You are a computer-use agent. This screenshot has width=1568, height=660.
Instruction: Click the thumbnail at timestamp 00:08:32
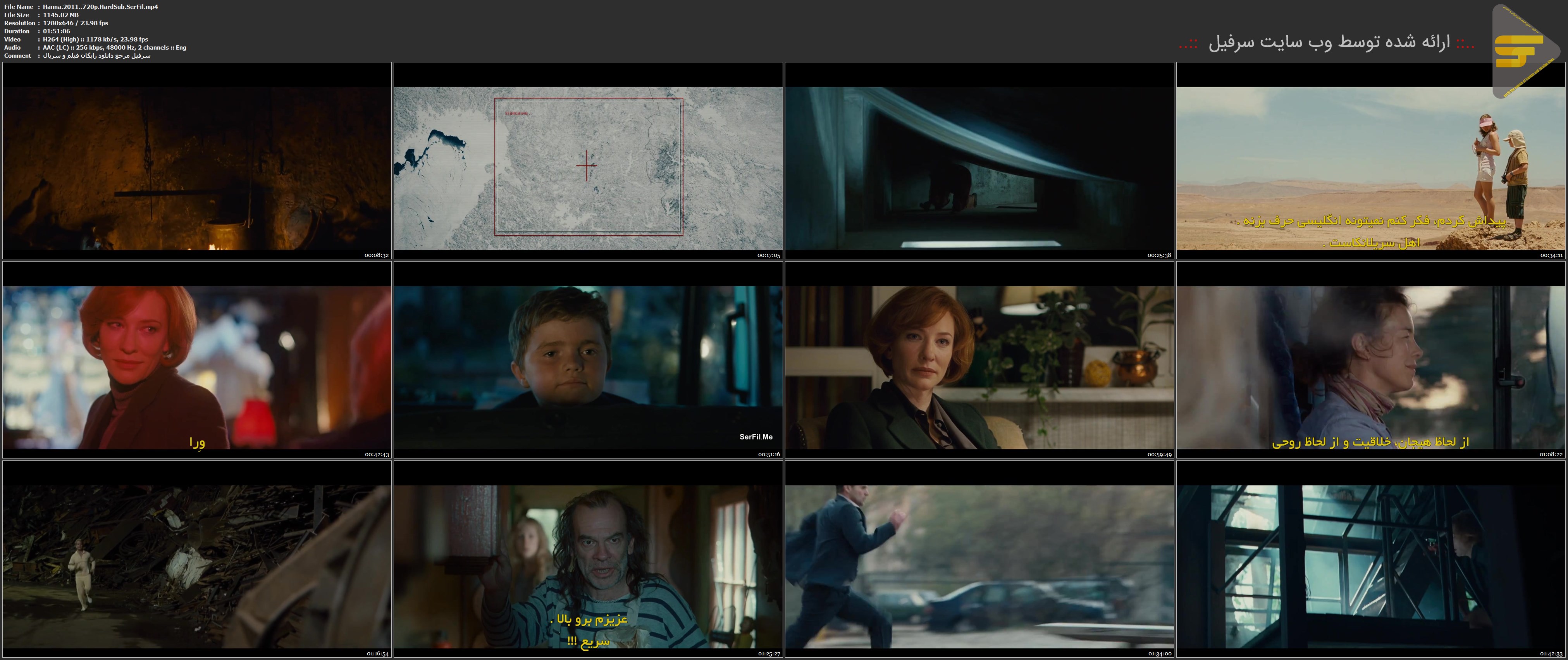[197, 161]
